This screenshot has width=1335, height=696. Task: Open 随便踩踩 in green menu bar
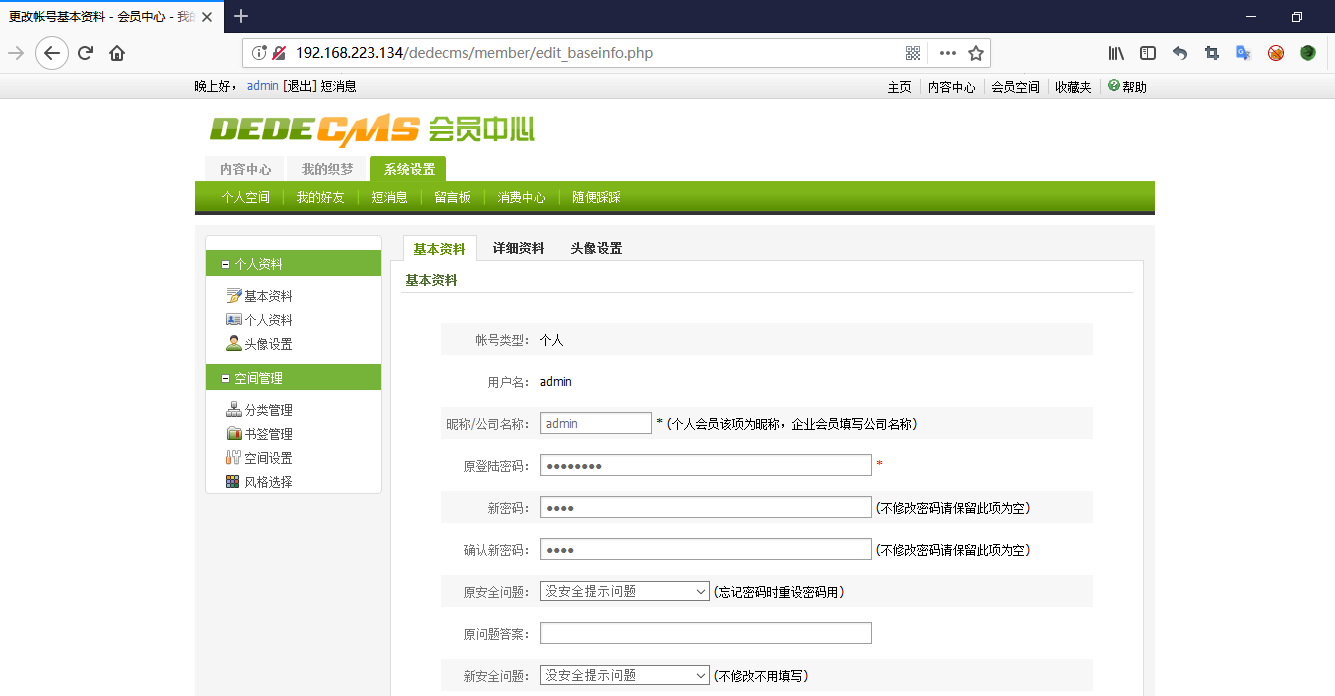pos(596,197)
